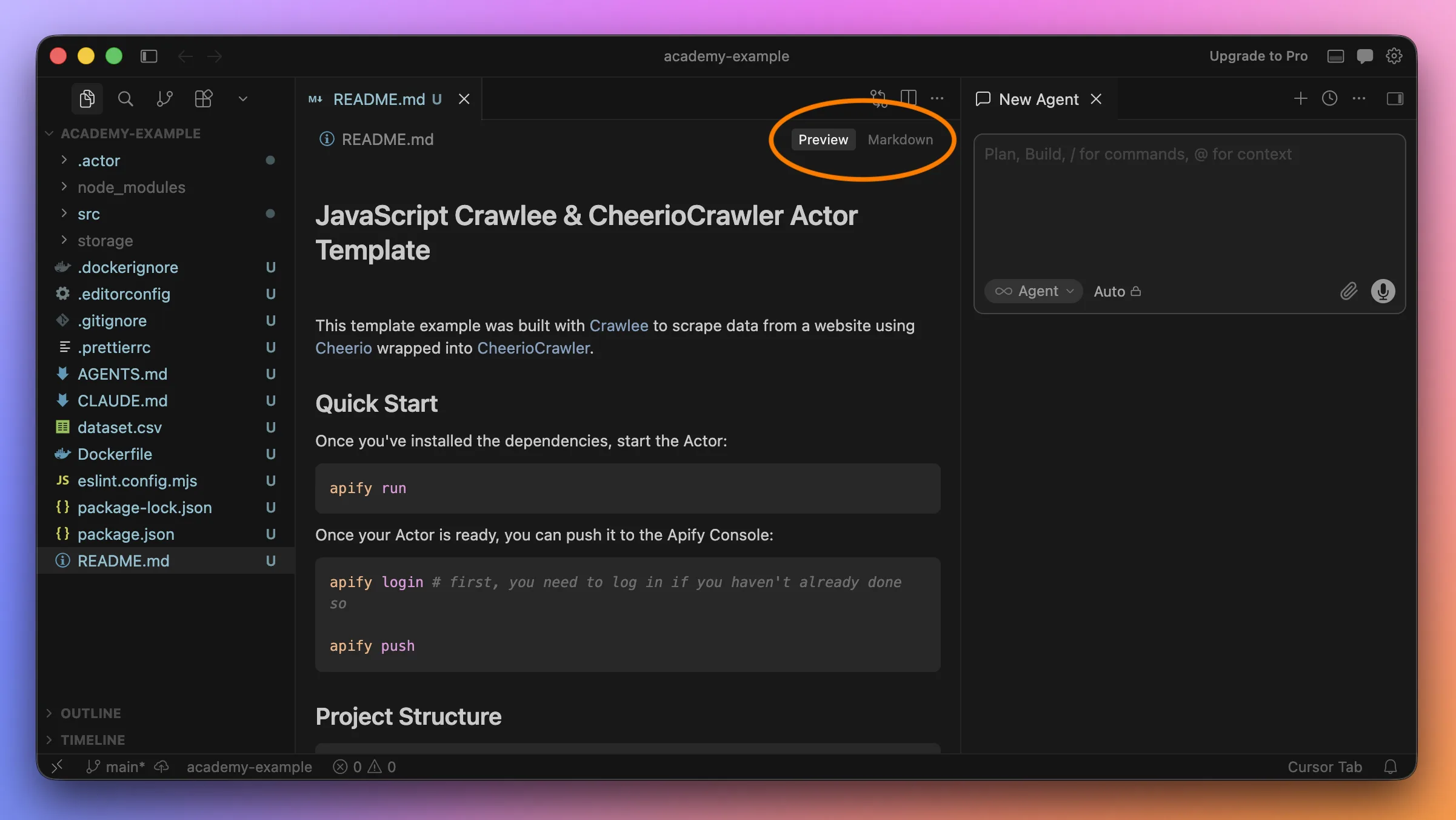
Task: Click Upgrade to Pro
Action: coord(1258,56)
